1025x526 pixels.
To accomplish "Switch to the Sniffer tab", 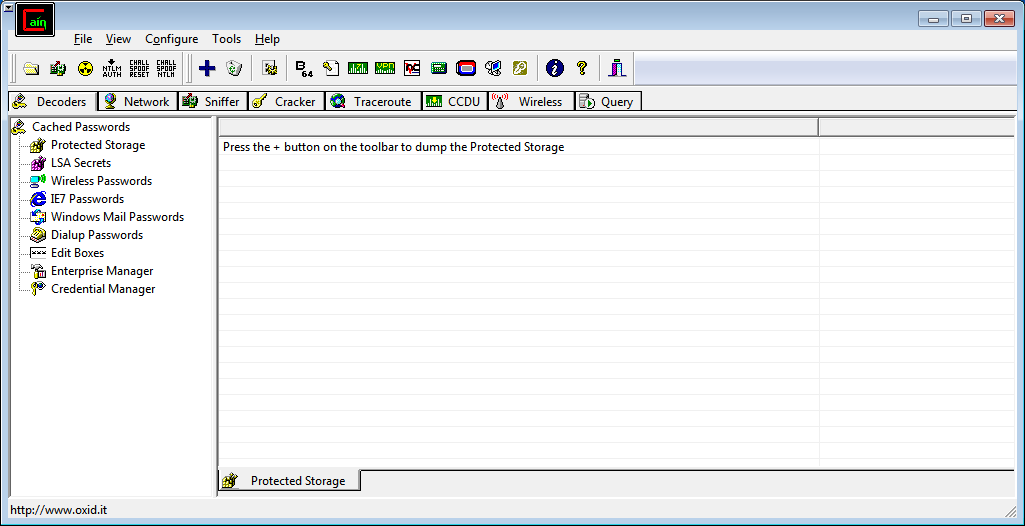I will pyautogui.click(x=212, y=101).
